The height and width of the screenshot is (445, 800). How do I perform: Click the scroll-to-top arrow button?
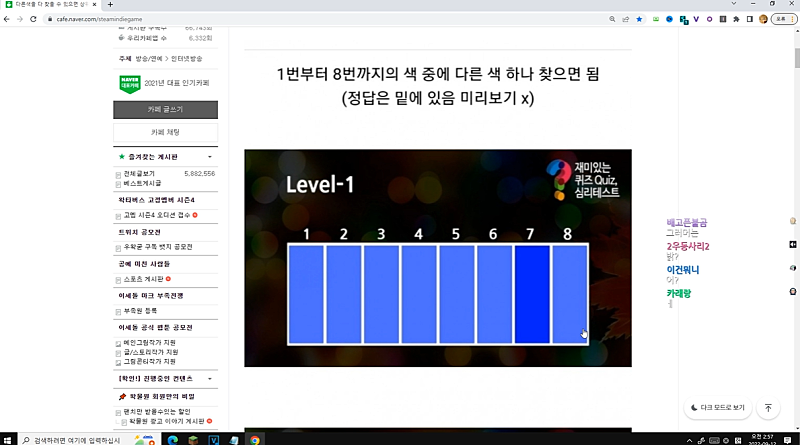tap(768, 408)
